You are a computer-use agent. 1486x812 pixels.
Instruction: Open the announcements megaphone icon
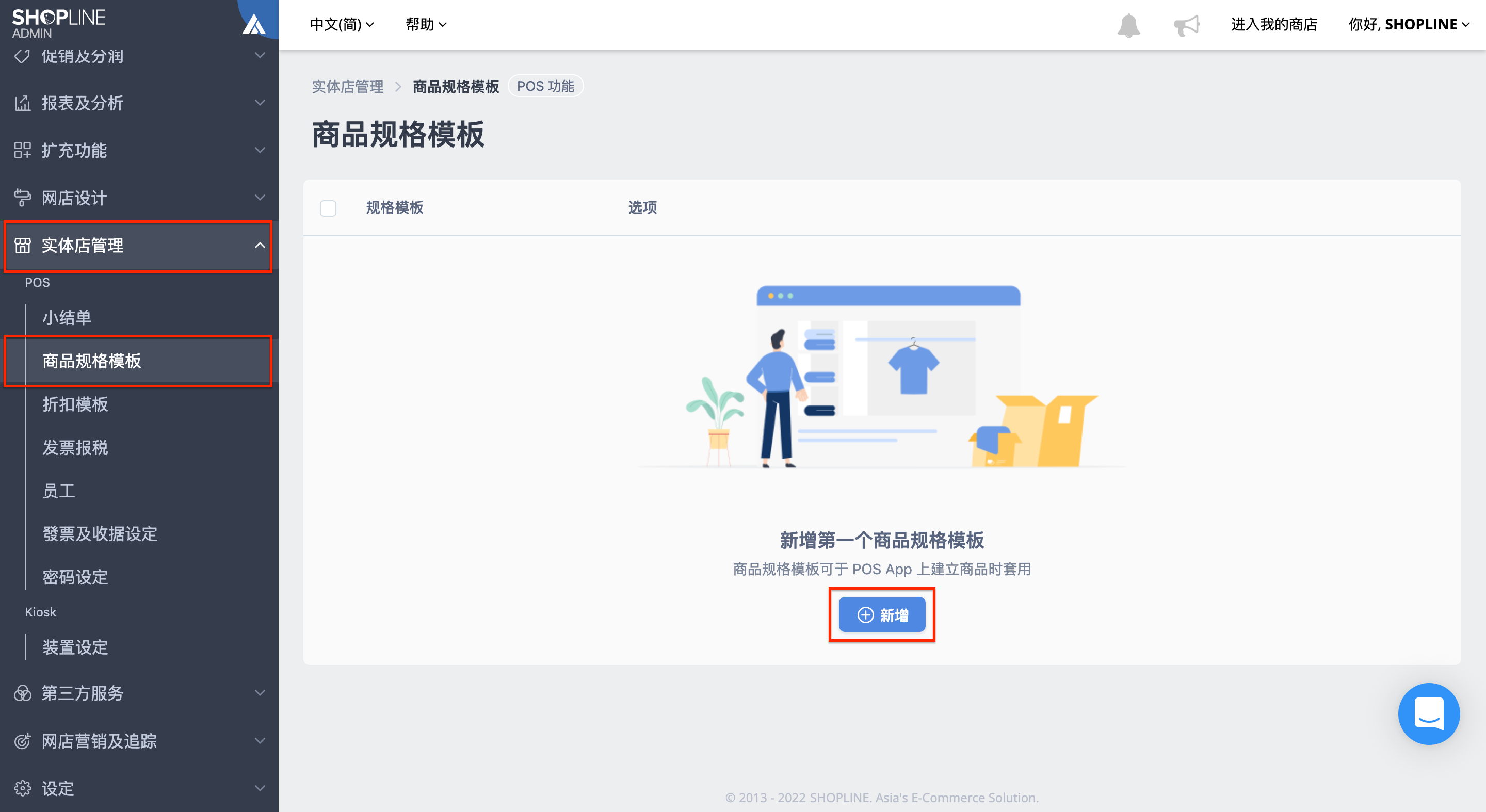[x=1186, y=25]
